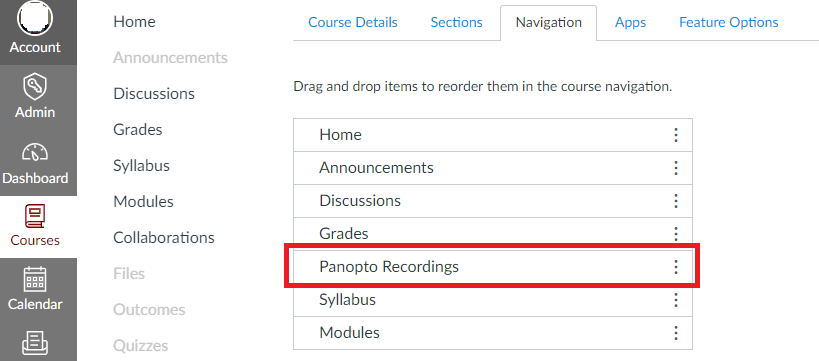Screen dimensions: 819x361
Task: Click the Inbox icon below Calendar
Action: point(35,343)
